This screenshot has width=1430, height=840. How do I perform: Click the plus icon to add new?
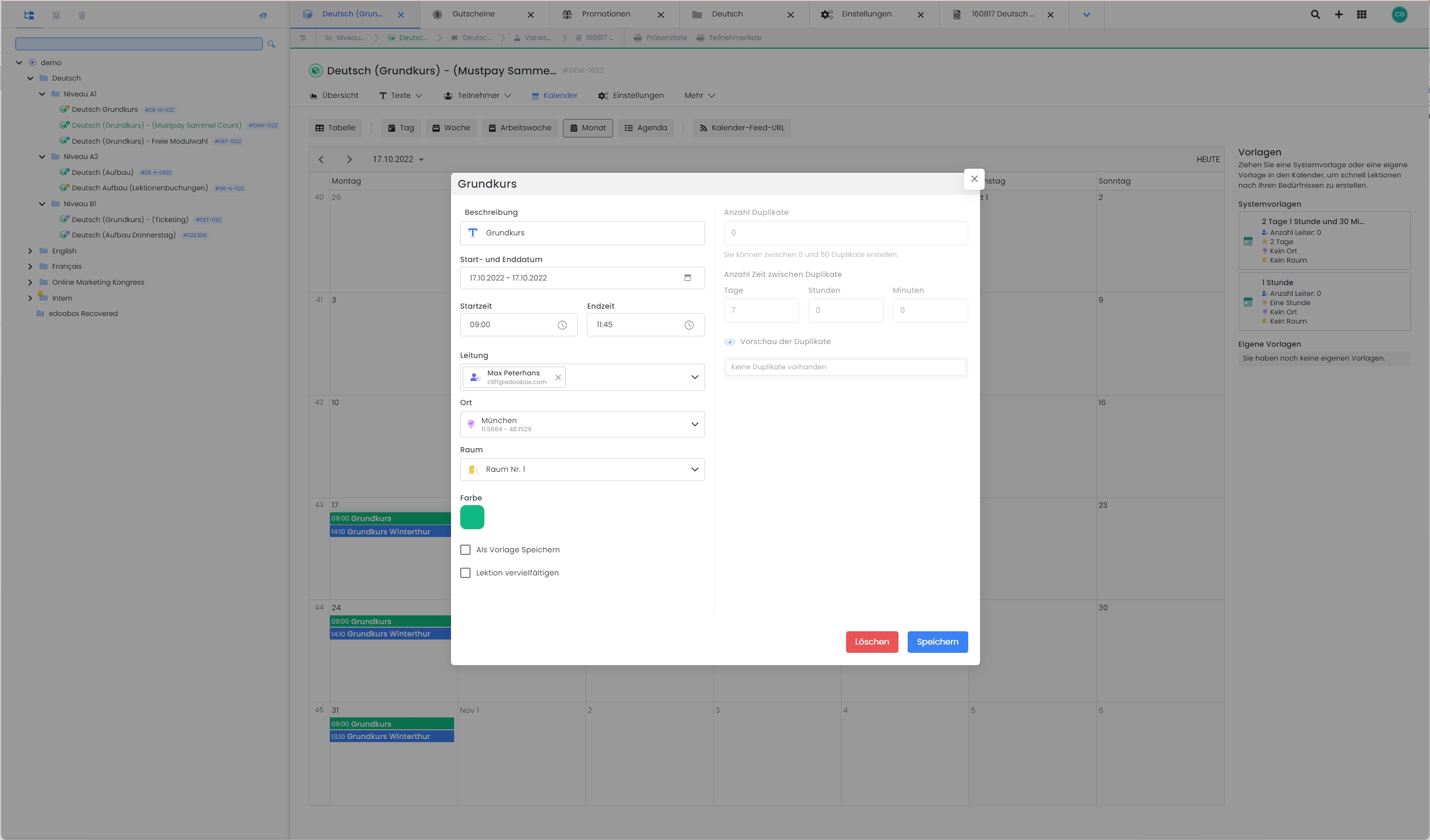click(1338, 15)
